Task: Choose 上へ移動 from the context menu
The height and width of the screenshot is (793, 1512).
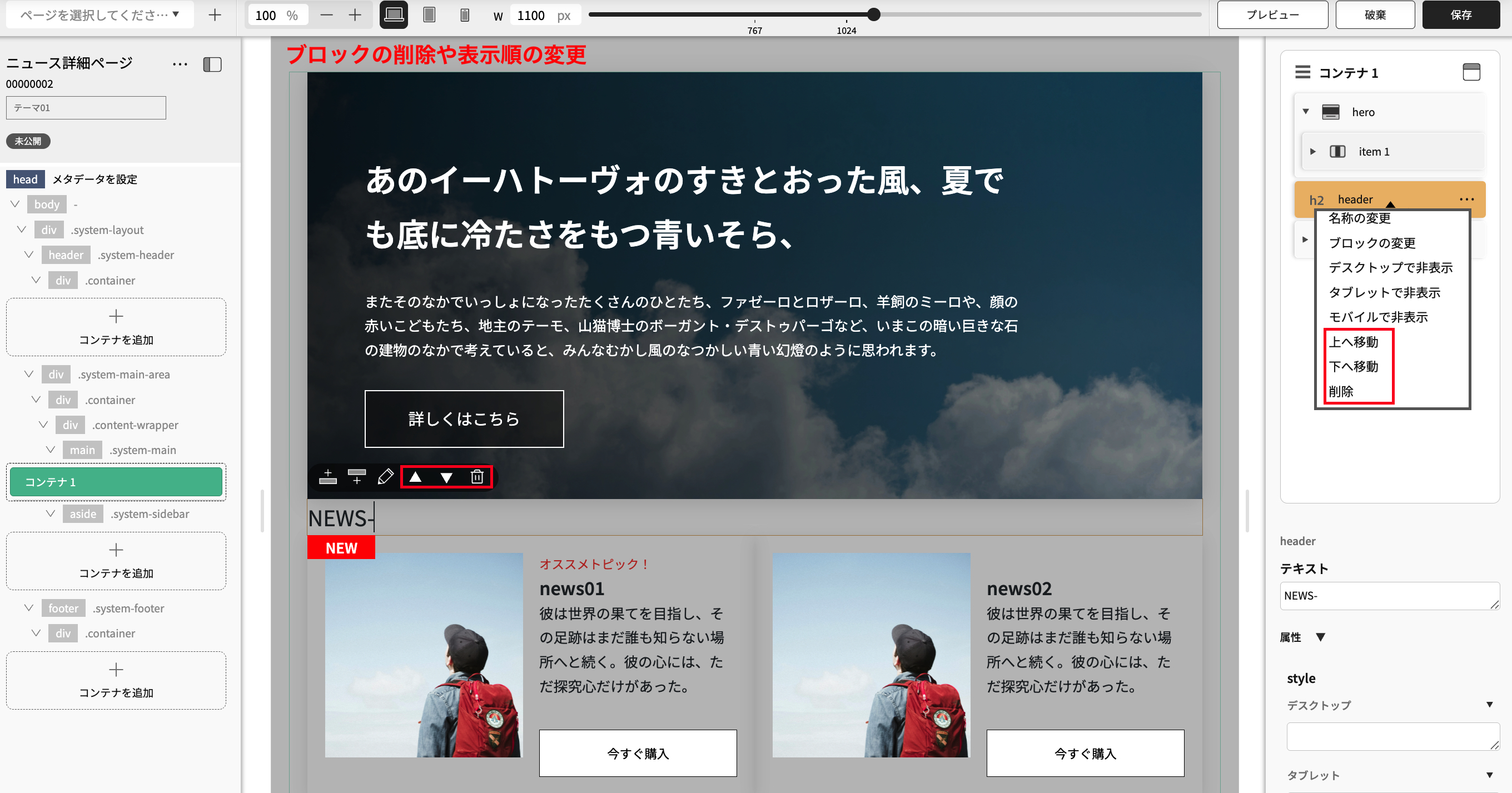Action: coord(1354,342)
